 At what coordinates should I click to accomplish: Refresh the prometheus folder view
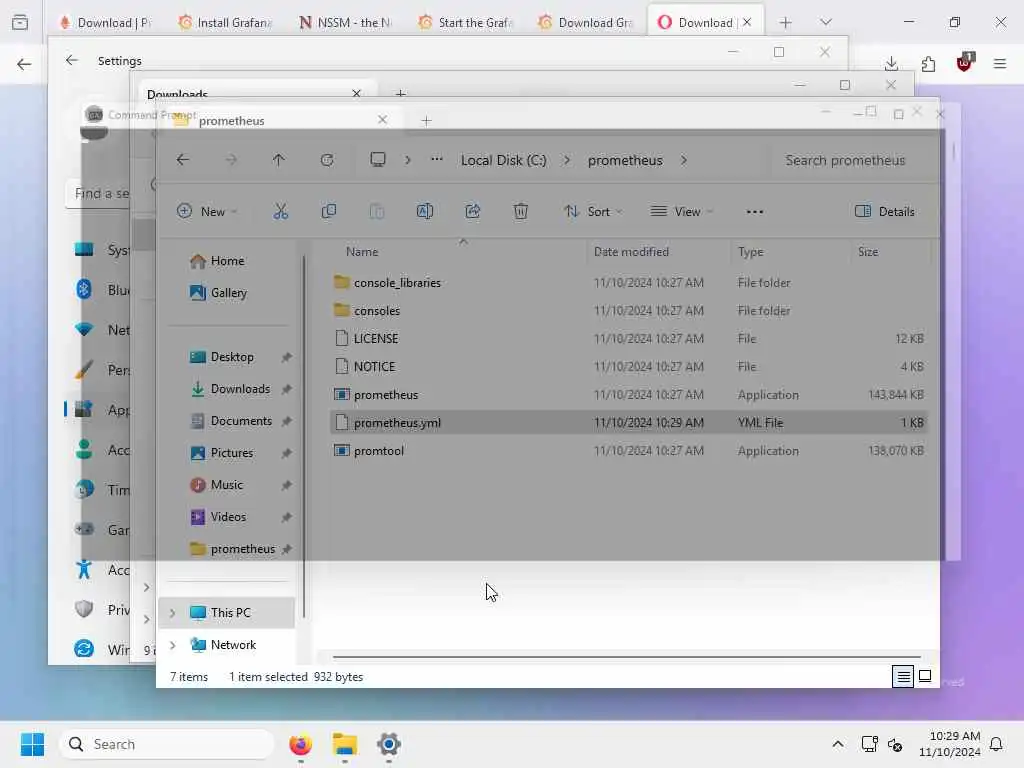[327, 160]
